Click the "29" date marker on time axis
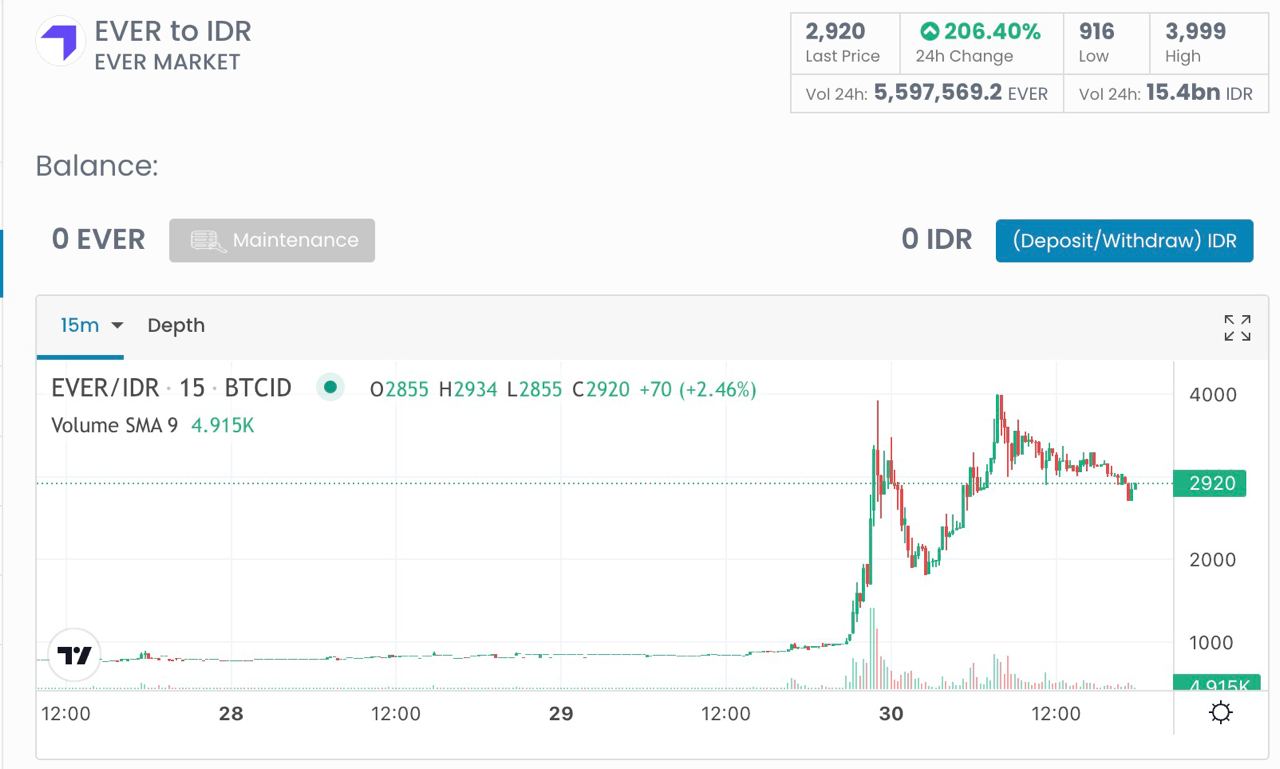Screen dimensions: 1280x769 pyautogui.click(x=561, y=713)
